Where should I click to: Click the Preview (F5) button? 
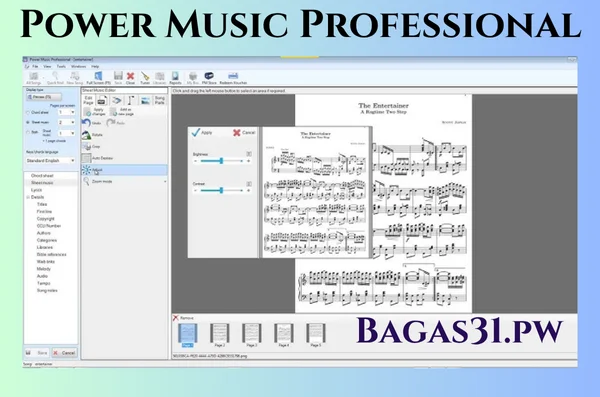point(43,97)
